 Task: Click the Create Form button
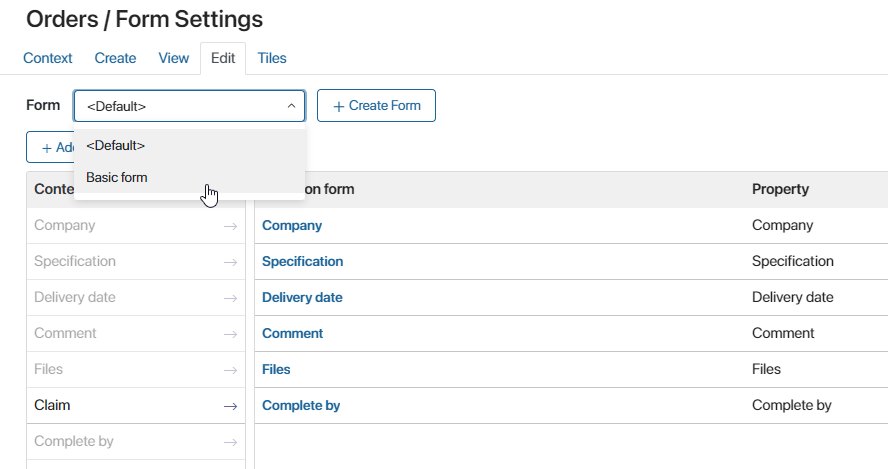click(376, 105)
